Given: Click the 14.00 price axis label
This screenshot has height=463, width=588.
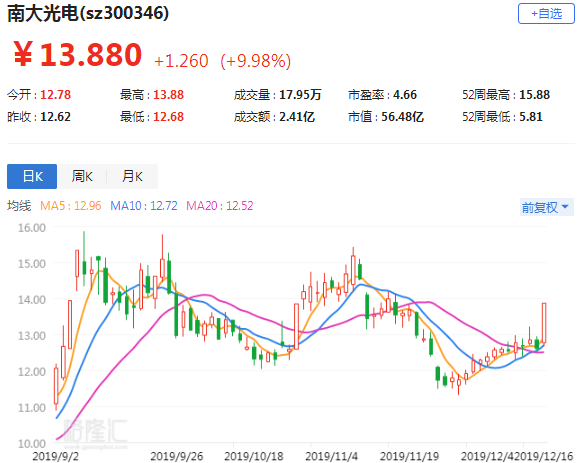Looking at the screenshot, I should (32, 300).
